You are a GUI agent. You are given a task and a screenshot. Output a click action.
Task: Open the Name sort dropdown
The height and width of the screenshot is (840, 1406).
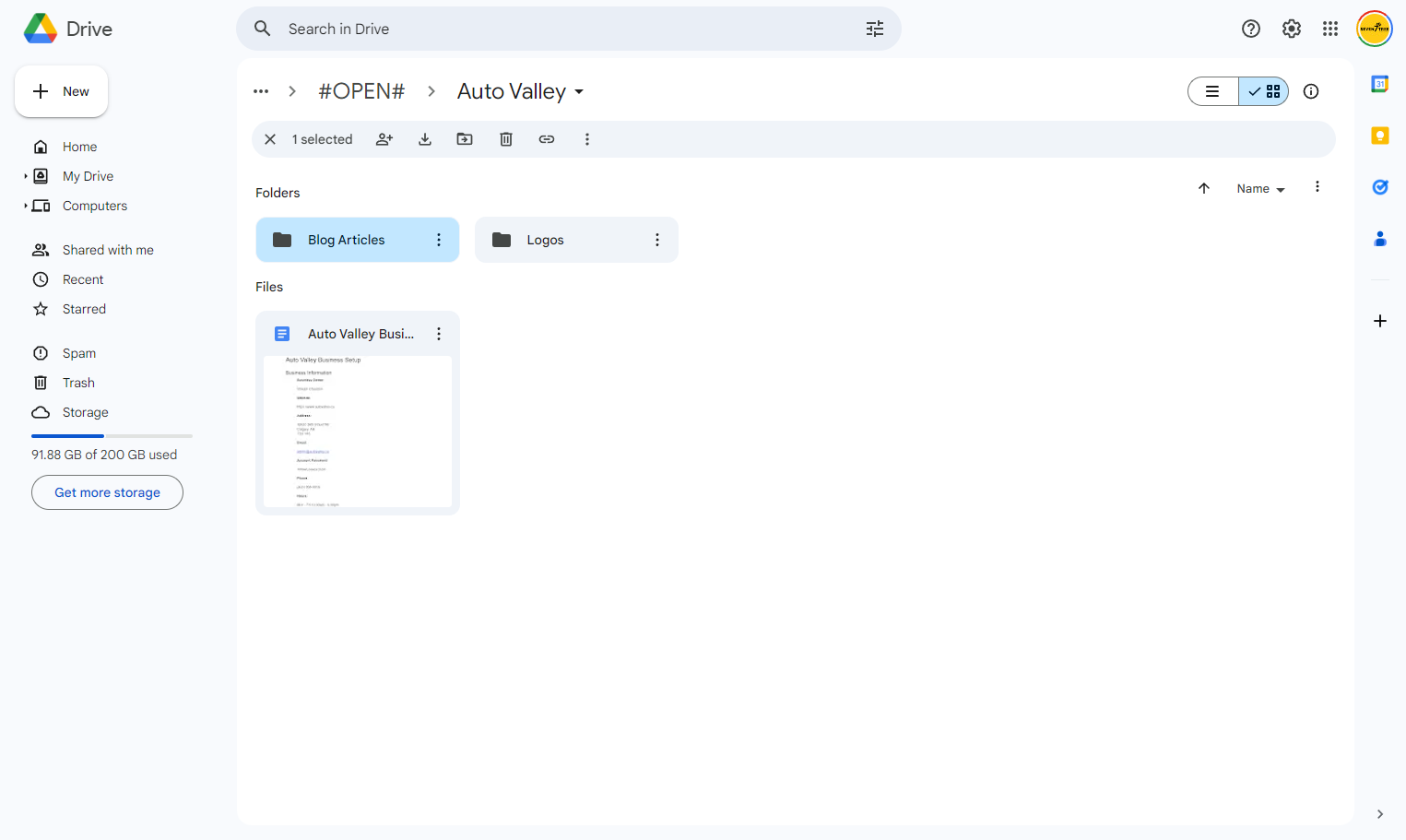coord(1260,188)
